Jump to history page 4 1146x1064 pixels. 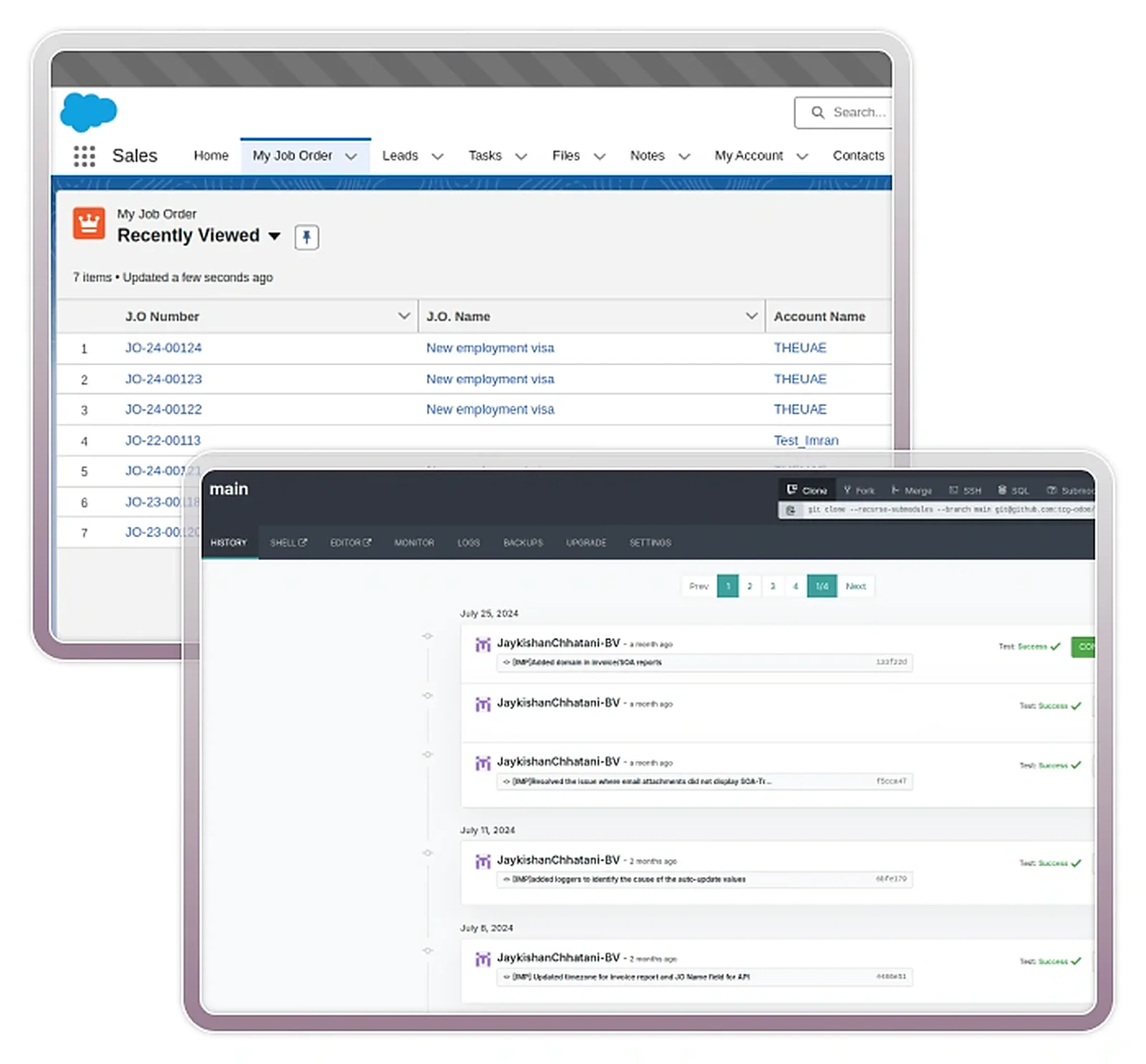(x=795, y=586)
